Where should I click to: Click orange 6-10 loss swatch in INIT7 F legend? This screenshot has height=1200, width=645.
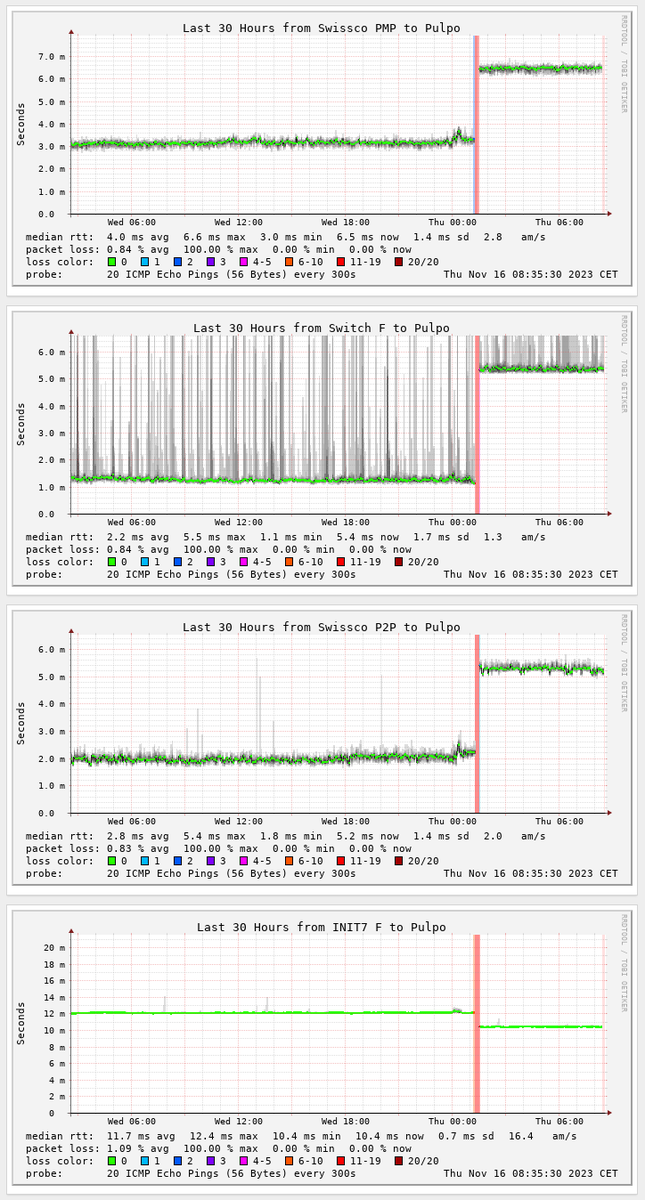coord(289,1161)
